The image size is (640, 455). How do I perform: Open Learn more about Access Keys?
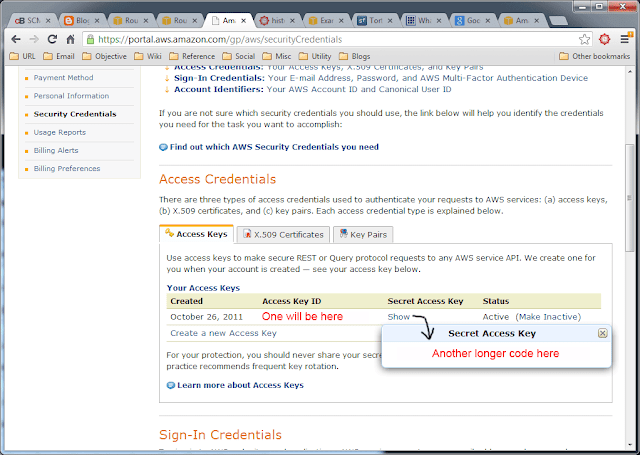[240, 385]
